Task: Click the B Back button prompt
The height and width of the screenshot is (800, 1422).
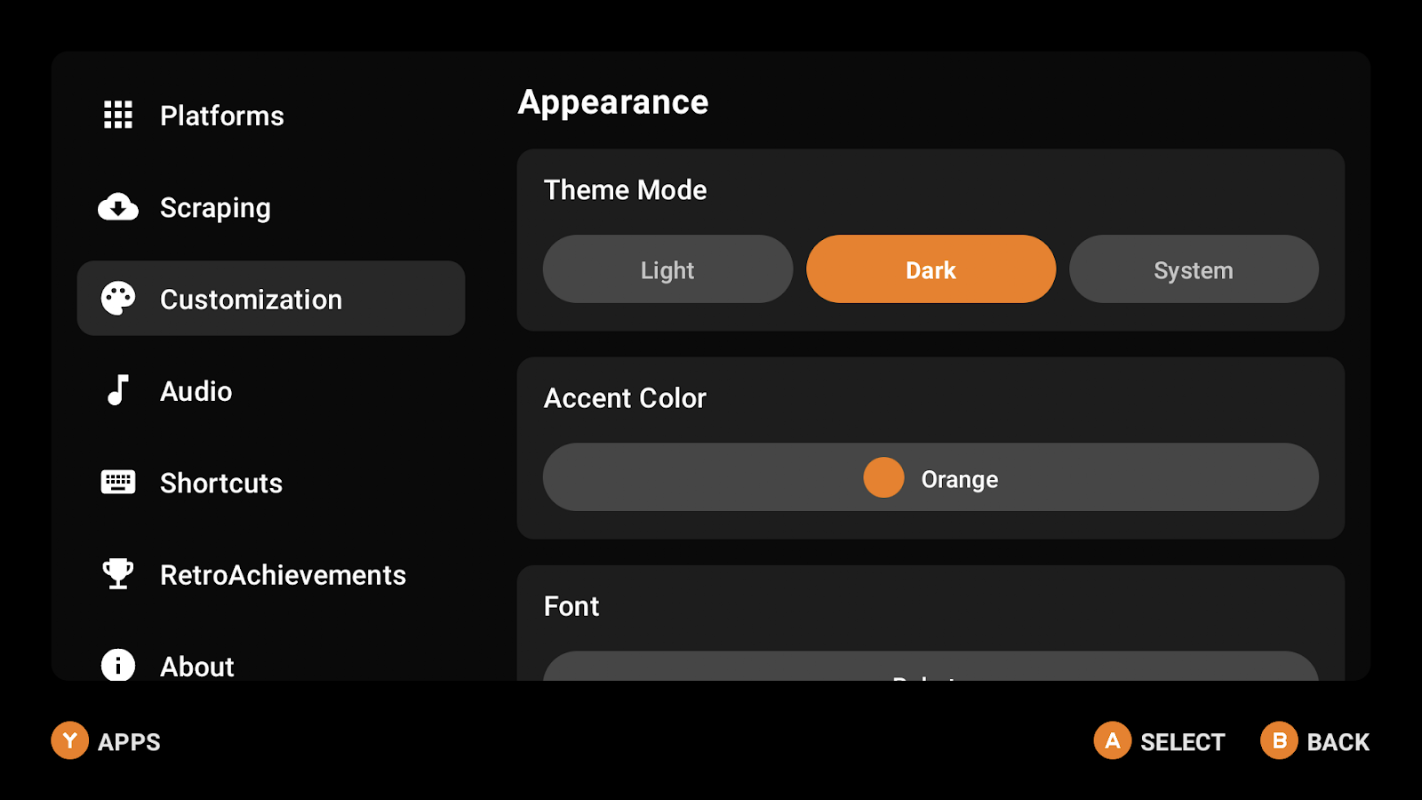Action: click(1315, 741)
